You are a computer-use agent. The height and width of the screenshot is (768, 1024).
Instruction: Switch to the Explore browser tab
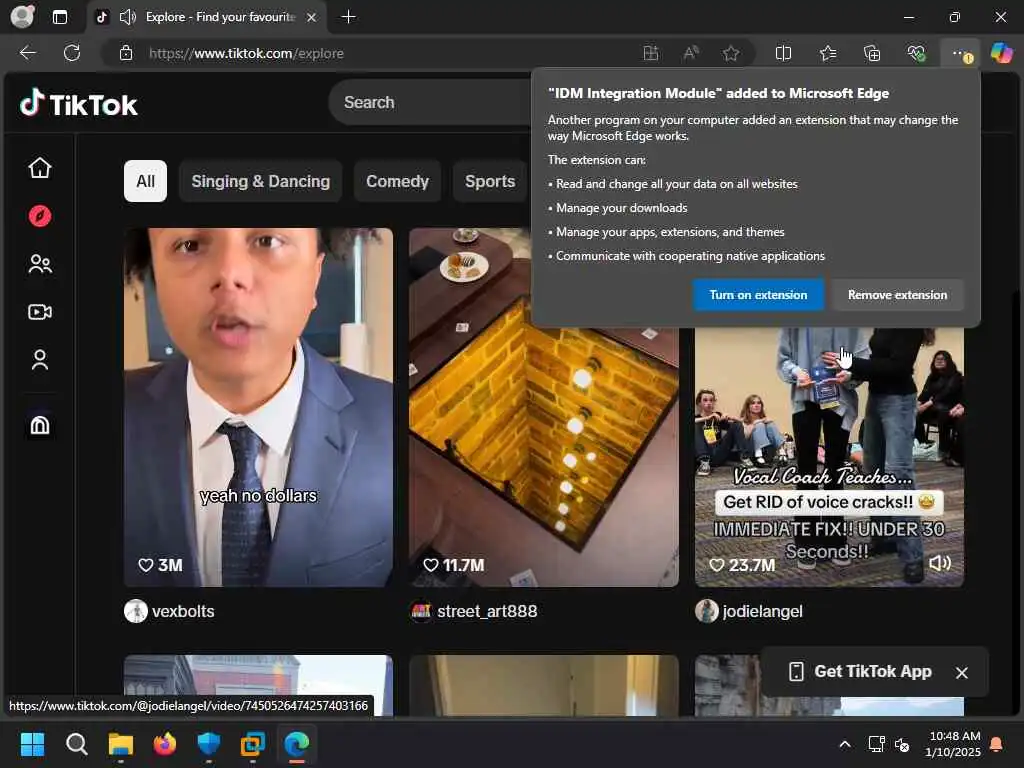pos(207,17)
